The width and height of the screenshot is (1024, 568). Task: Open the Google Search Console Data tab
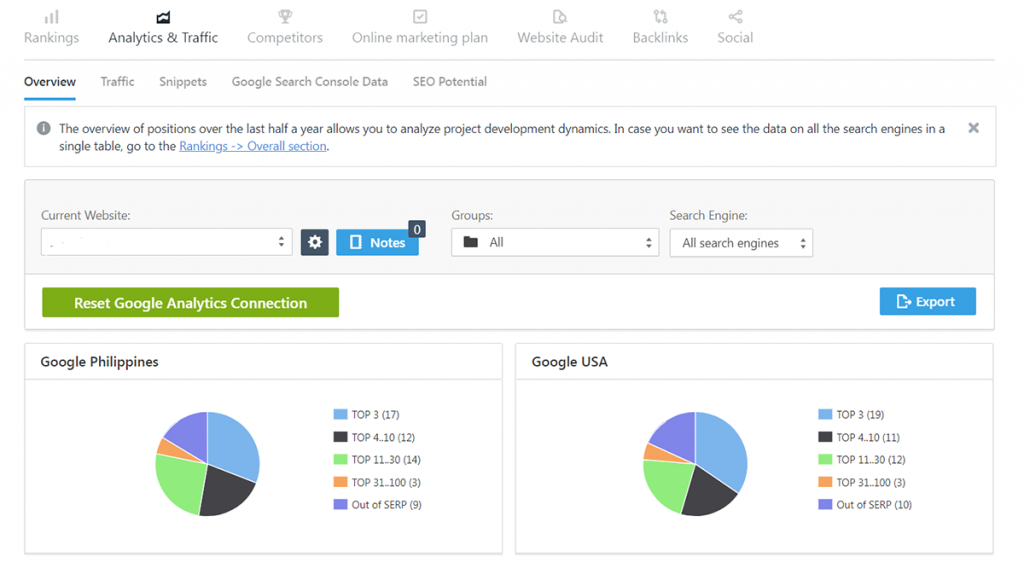click(309, 82)
